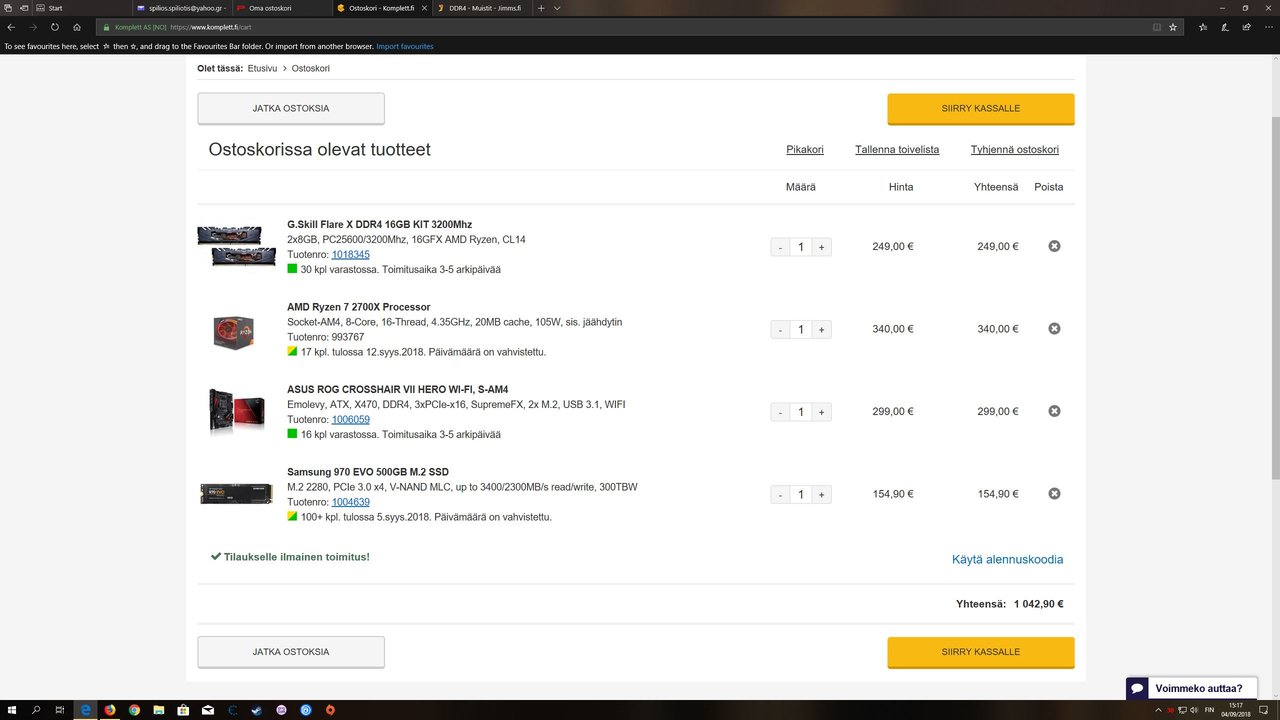Remove Samsung 970 EVO SSD from cart
1280x720 pixels.
coord(1054,494)
